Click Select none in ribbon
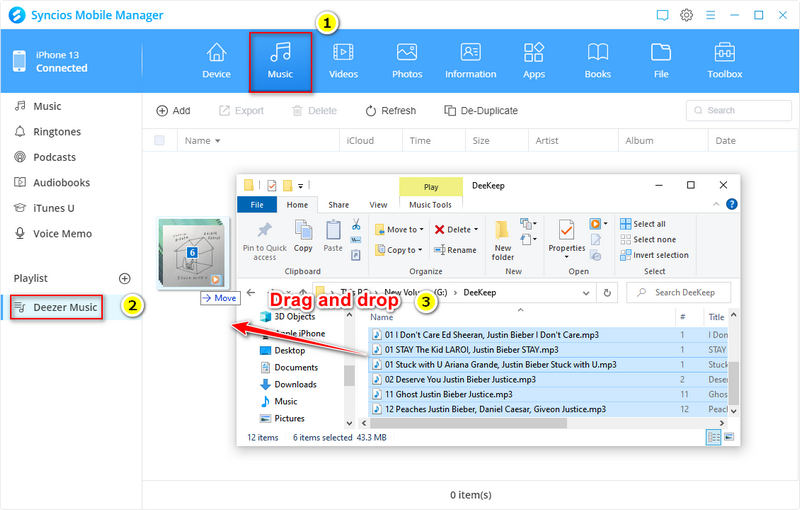800x510 pixels. pyautogui.click(x=648, y=239)
